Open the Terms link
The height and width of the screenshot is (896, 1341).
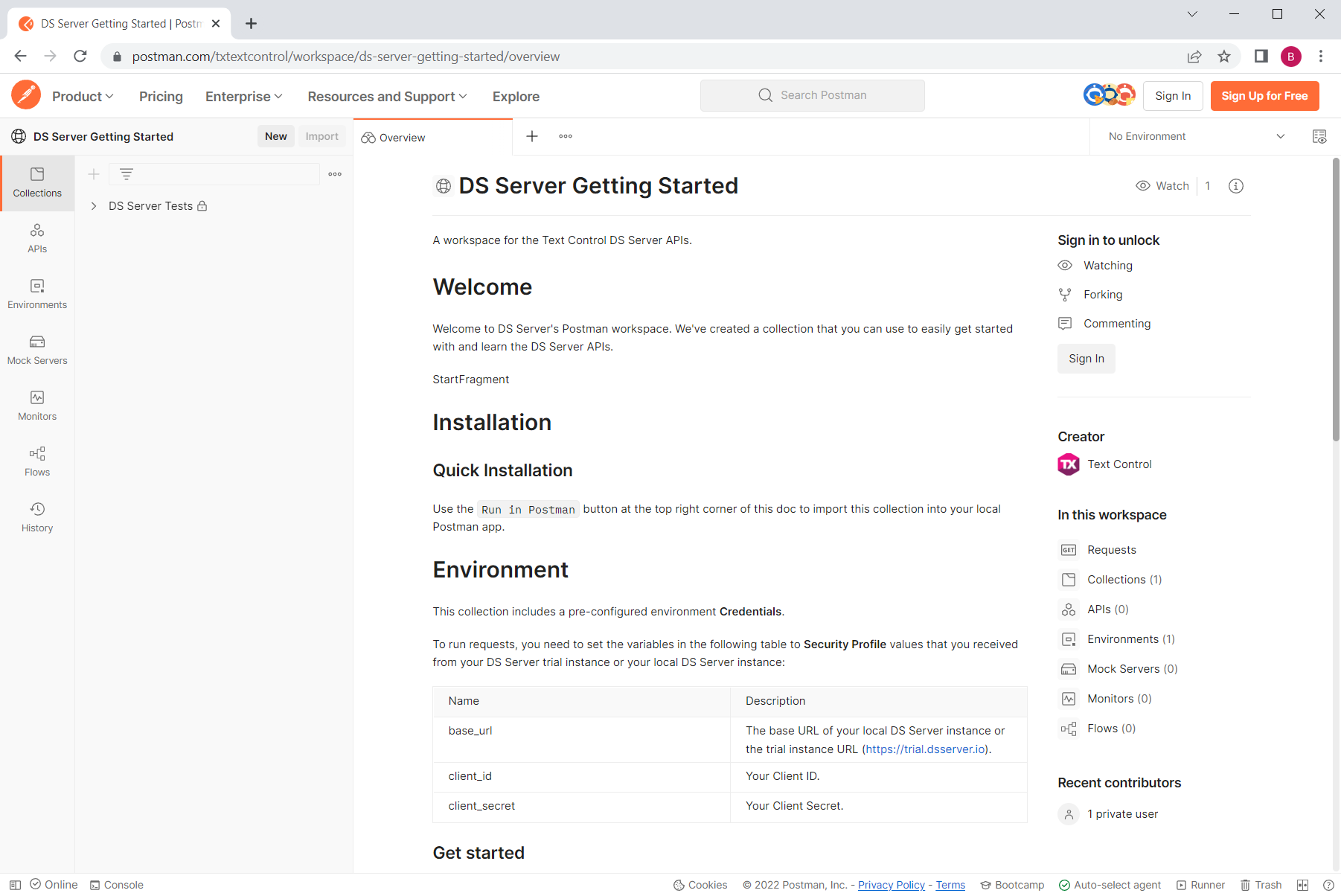950,885
